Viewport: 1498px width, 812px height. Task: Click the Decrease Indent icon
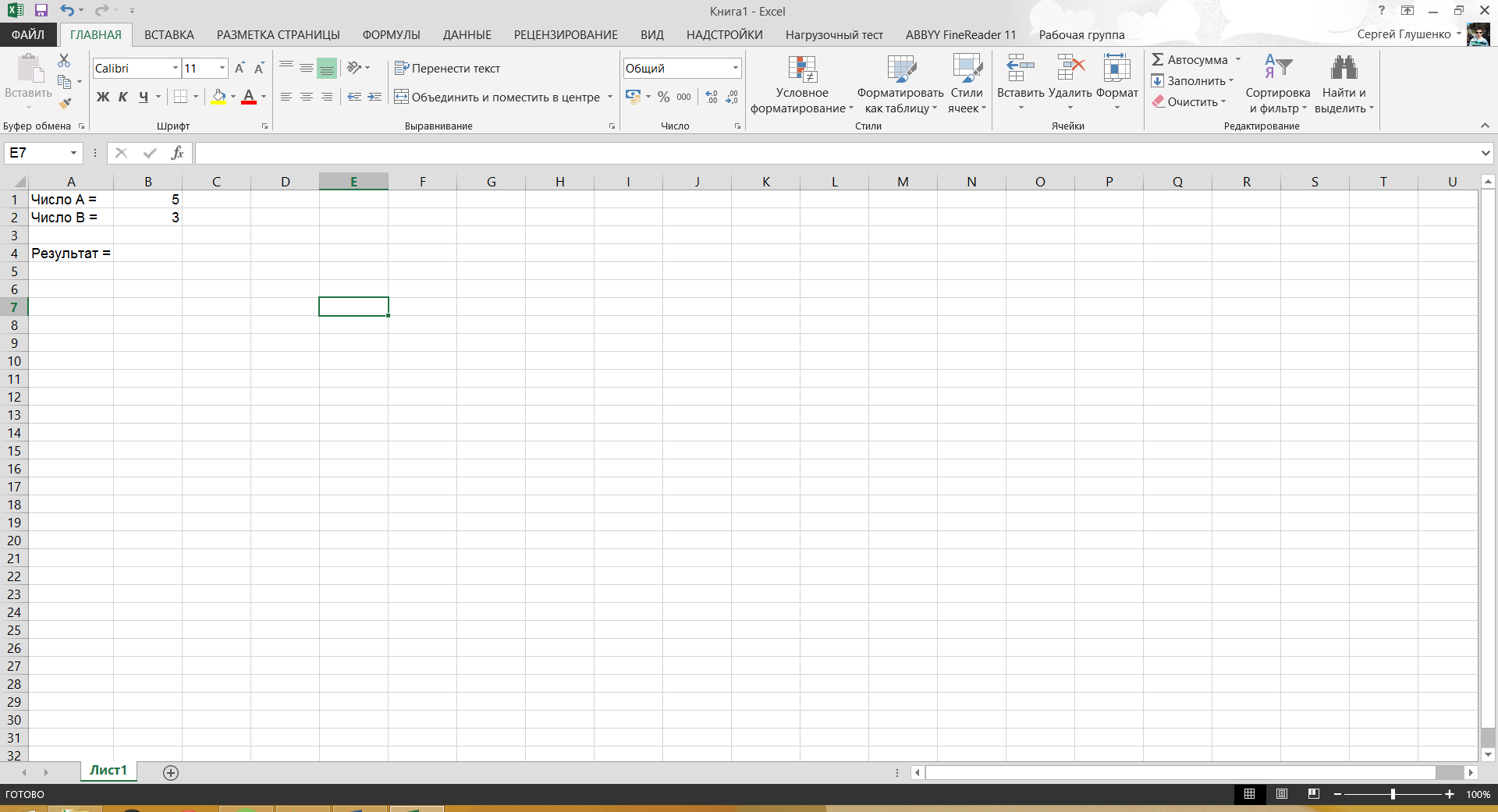click(355, 97)
